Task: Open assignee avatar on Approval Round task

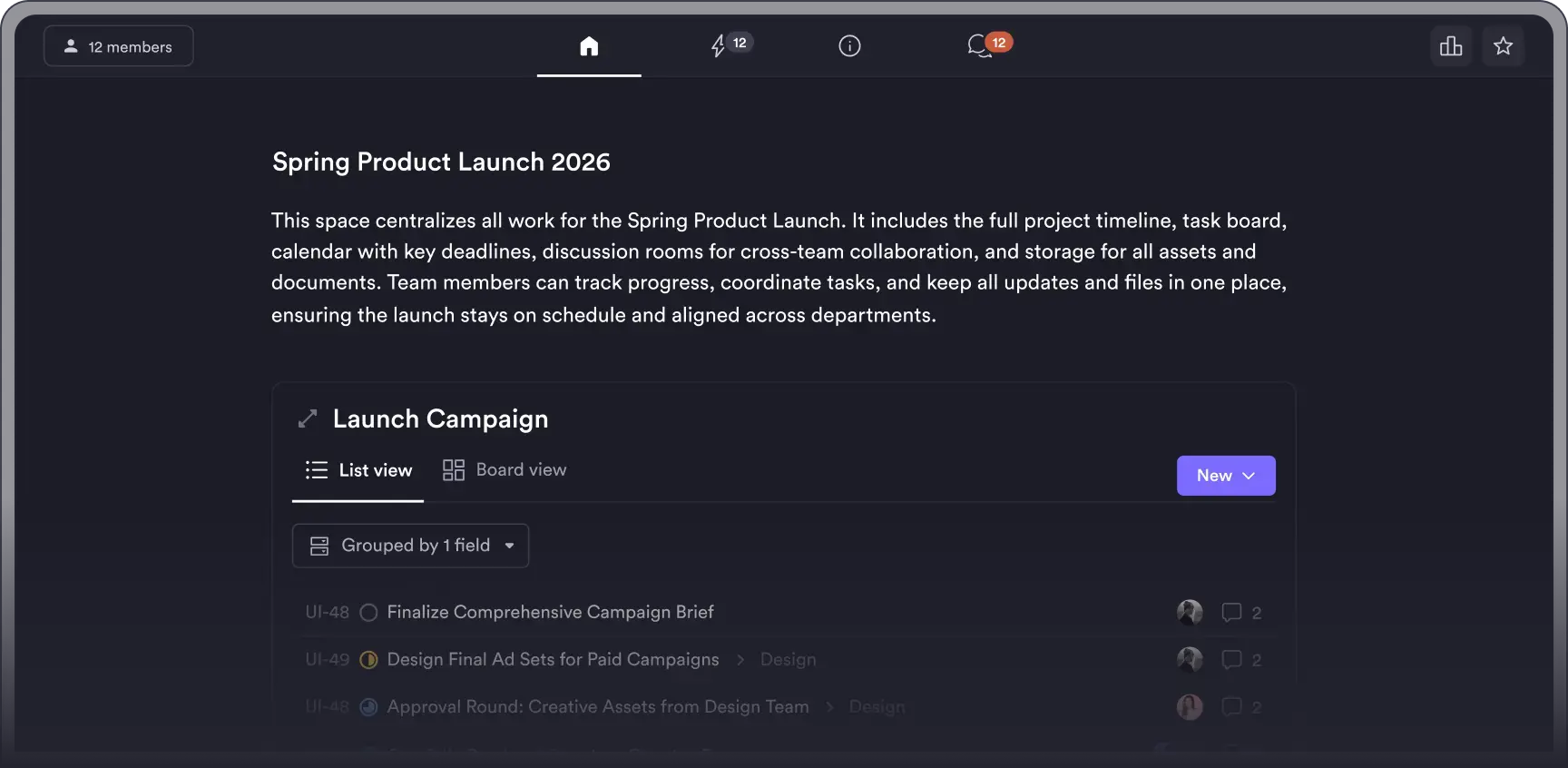Action: point(1190,707)
